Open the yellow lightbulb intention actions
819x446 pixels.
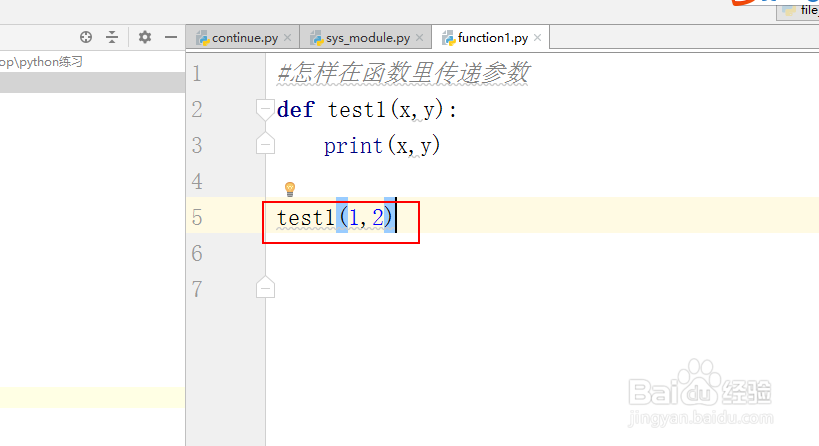290,189
